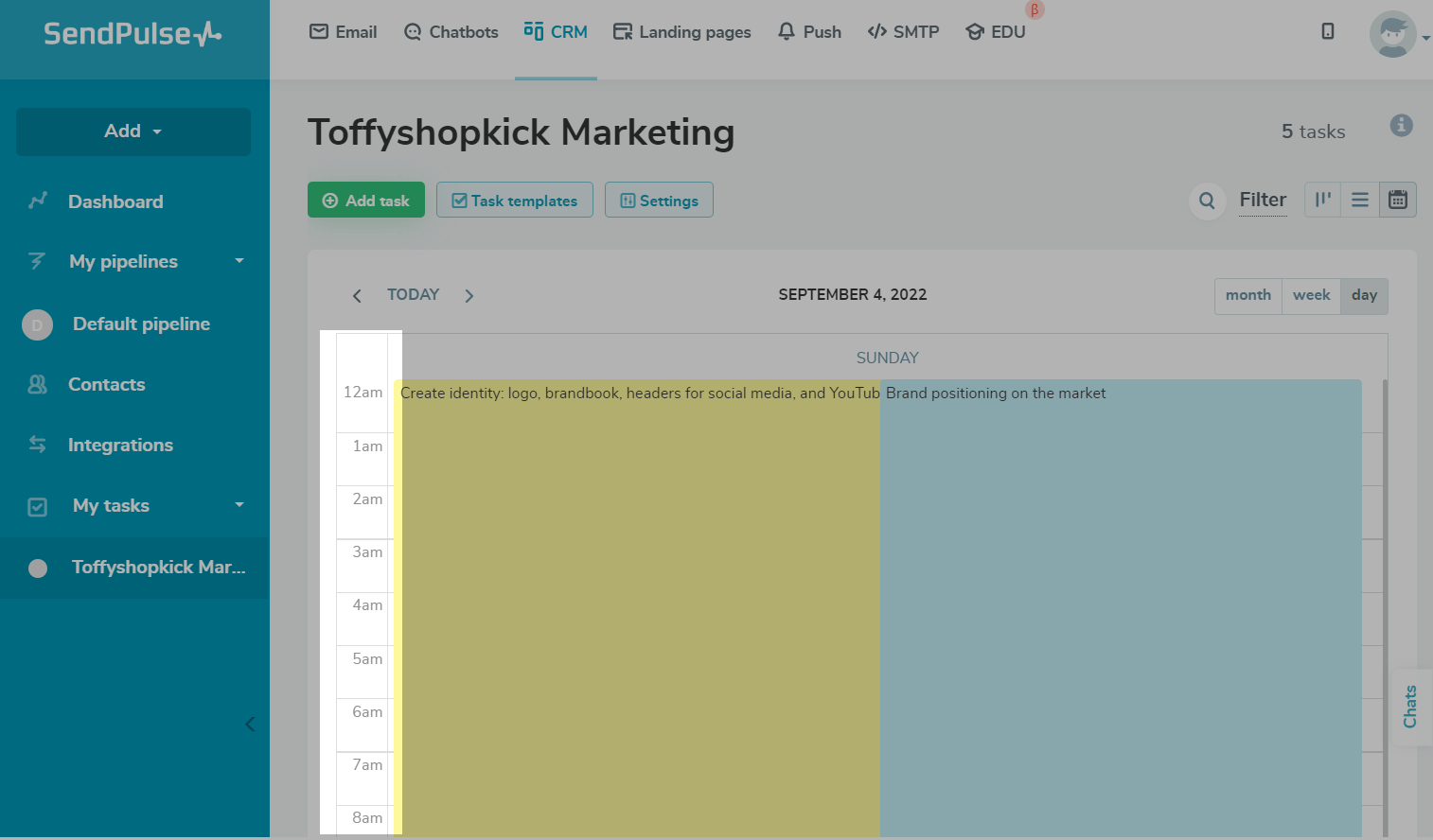Click the search magnifier icon
The image size is (1433, 840).
click(x=1207, y=201)
